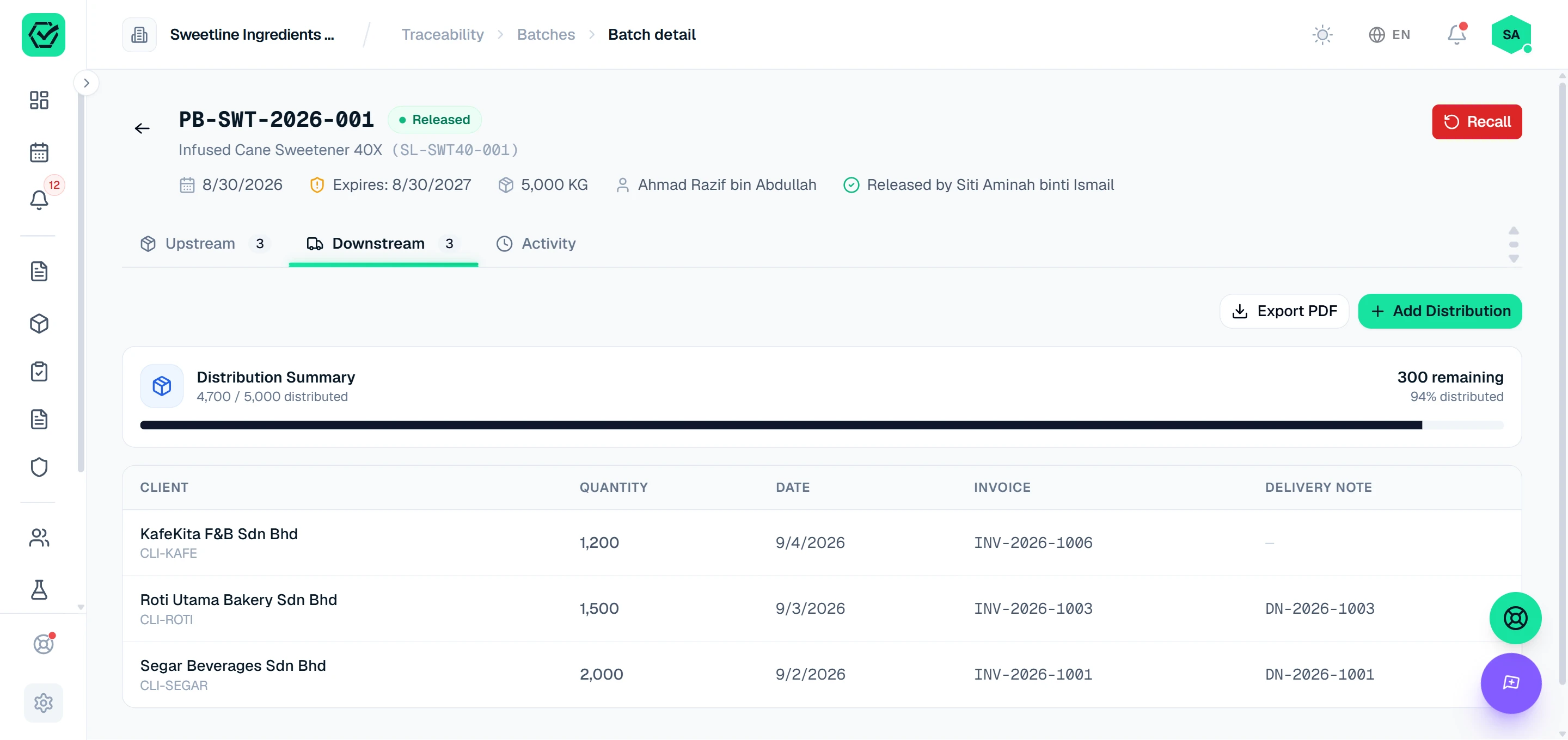Click delivery note DN-2026-1001
This screenshot has height=740, width=1568.
coord(1320,674)
